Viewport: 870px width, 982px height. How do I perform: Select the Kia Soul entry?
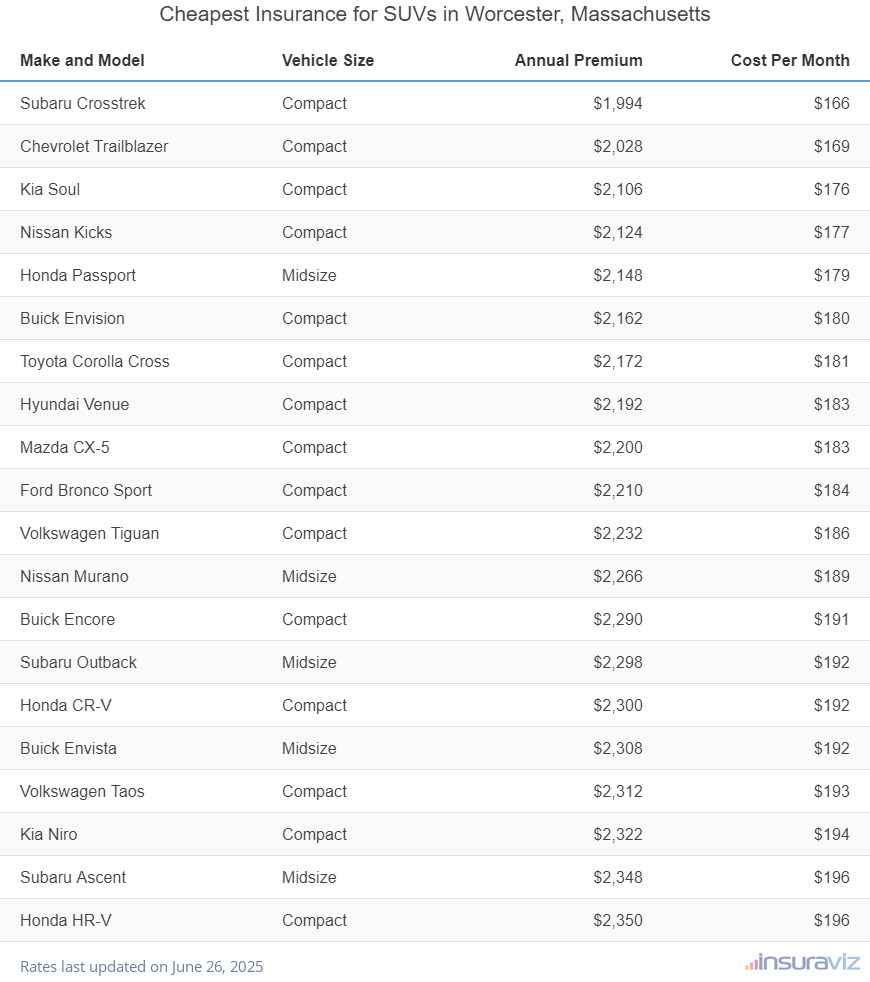click(x=50, y=189)
